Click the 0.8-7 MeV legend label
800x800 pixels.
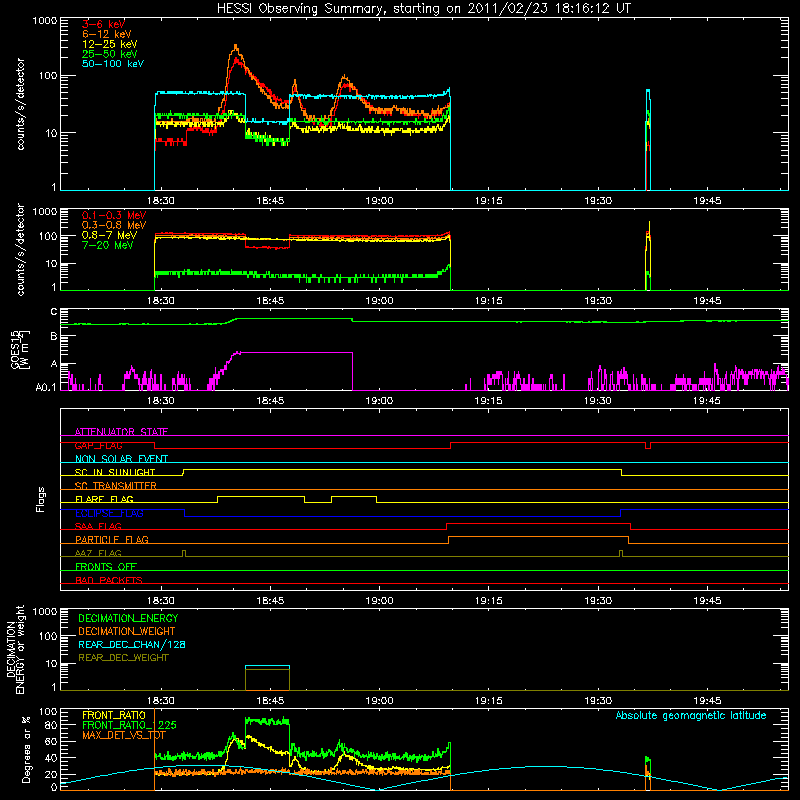coord(109,235)
